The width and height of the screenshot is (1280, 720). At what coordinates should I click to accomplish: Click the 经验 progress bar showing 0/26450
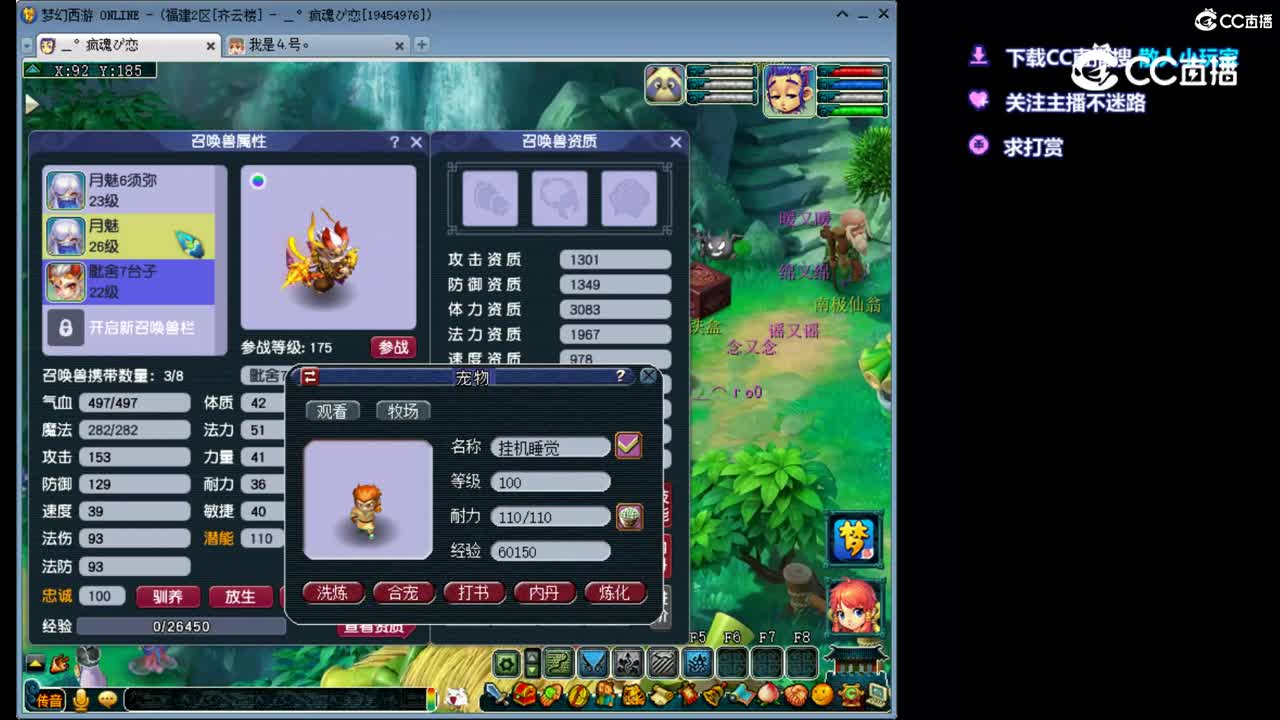[x=181, y=626]
